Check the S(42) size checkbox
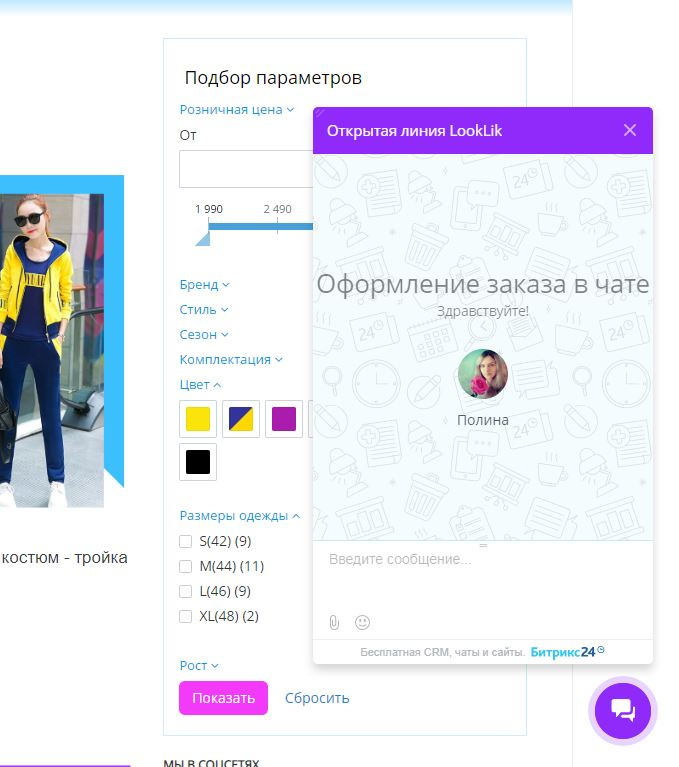 click(x=185, y=541)
